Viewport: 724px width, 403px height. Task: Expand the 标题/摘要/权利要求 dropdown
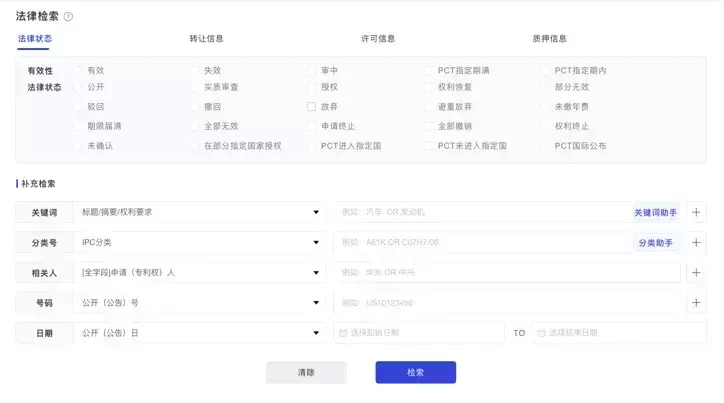click(199, 212)
